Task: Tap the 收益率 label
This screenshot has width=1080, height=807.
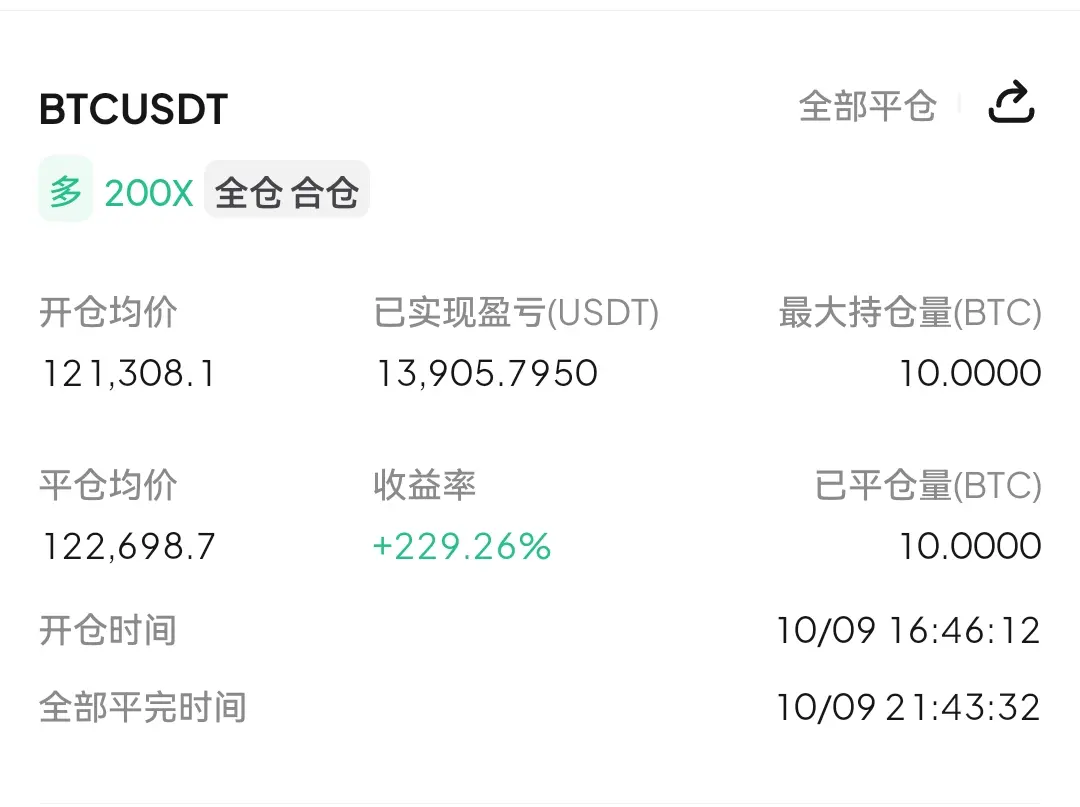Action: coord(425,485)
